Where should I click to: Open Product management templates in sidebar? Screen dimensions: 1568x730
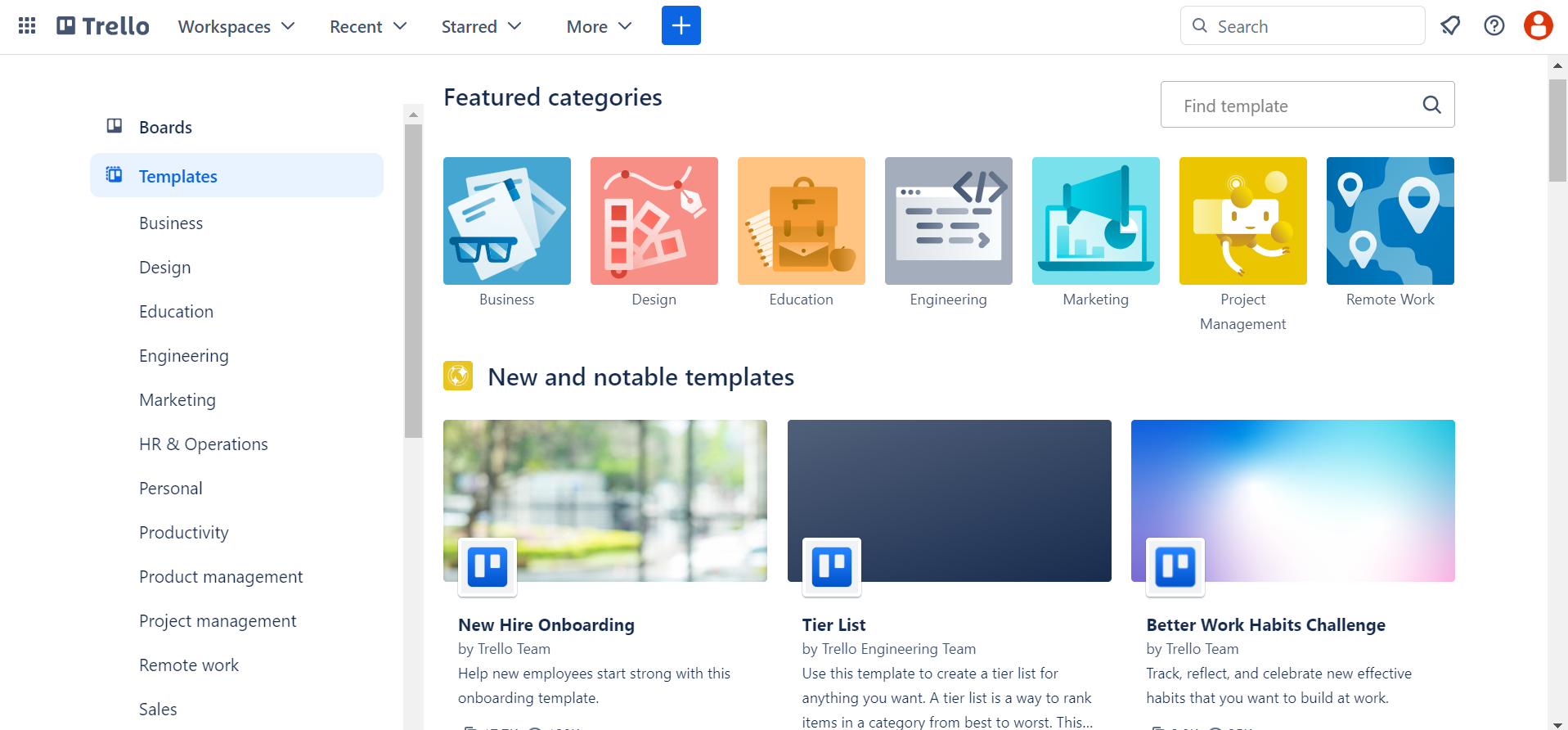[x=221, y=577]
